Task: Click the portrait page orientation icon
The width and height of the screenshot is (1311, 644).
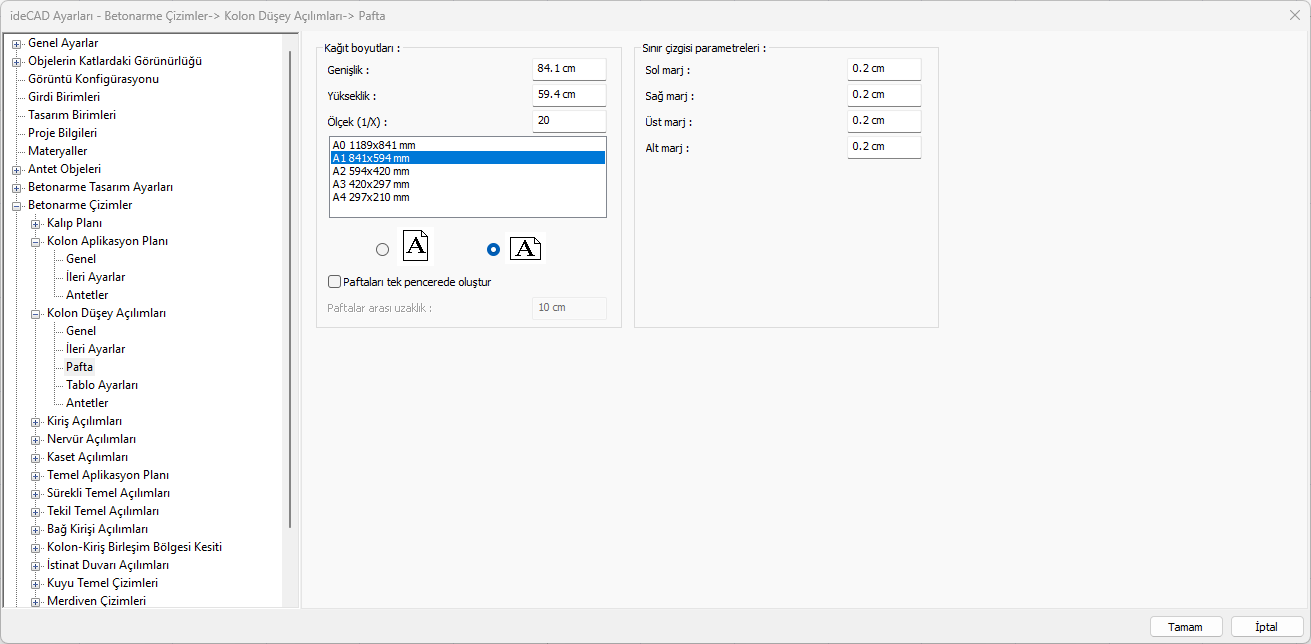Action: 416,247
